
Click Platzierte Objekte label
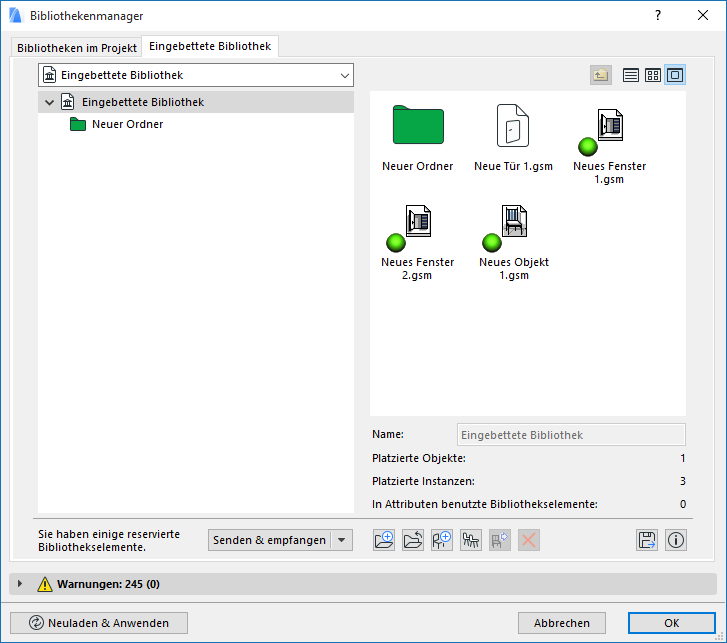[x=419, y=458]
